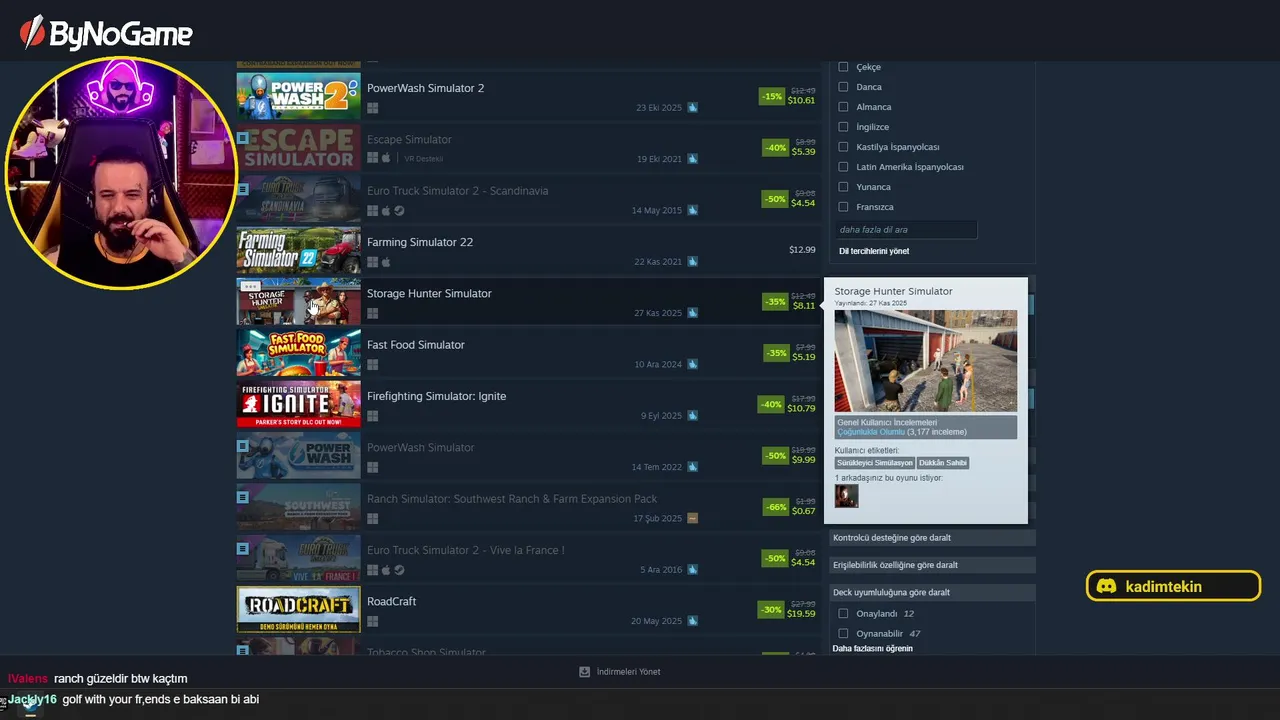Click the ByNoGame logo
The width and height of the screenshot is (1280, 720).
click(106, 33)
